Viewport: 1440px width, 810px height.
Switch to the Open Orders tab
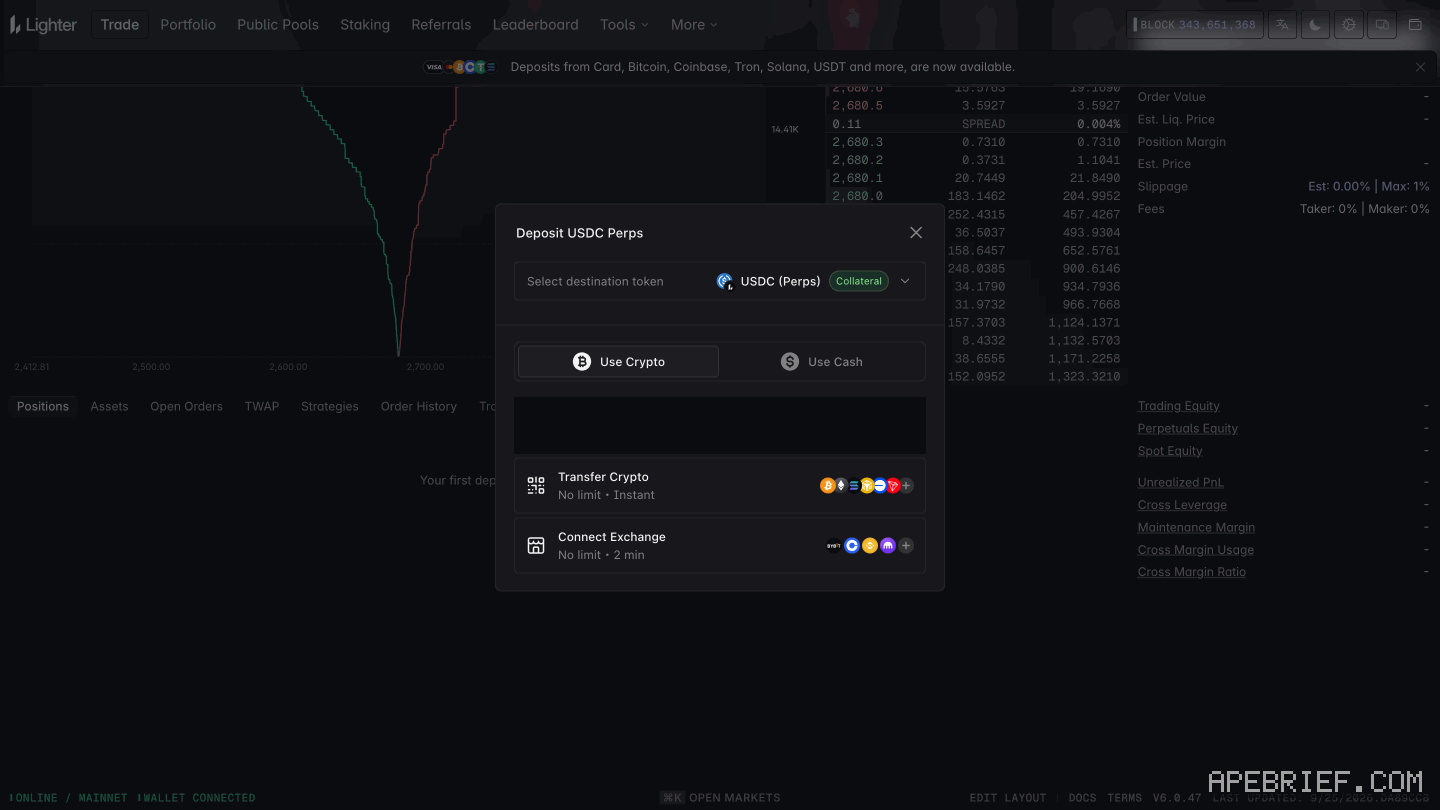click(x=186, y=406)
